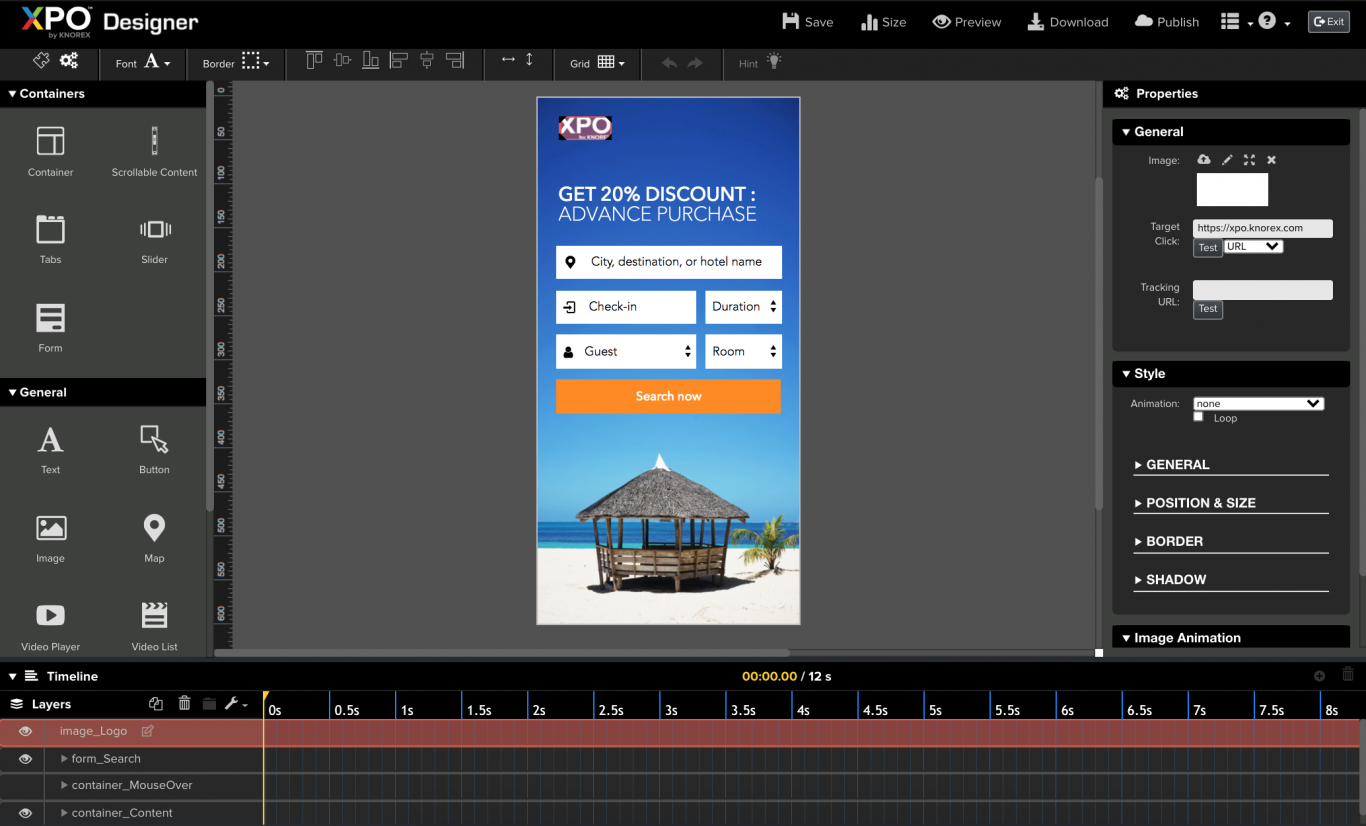Open the list view menu in header
This screenshot has width=1366, height=826.
(x=1236, y=22)
